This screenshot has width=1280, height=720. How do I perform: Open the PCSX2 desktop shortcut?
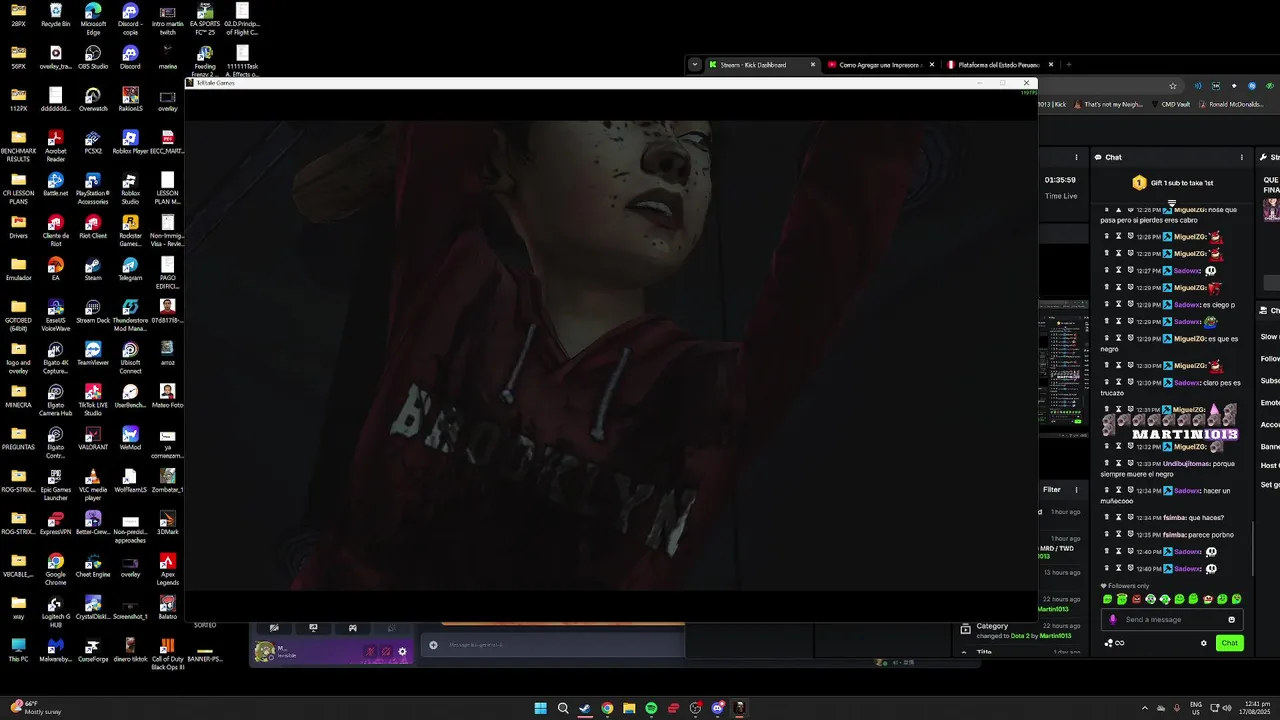click(93, 142)
